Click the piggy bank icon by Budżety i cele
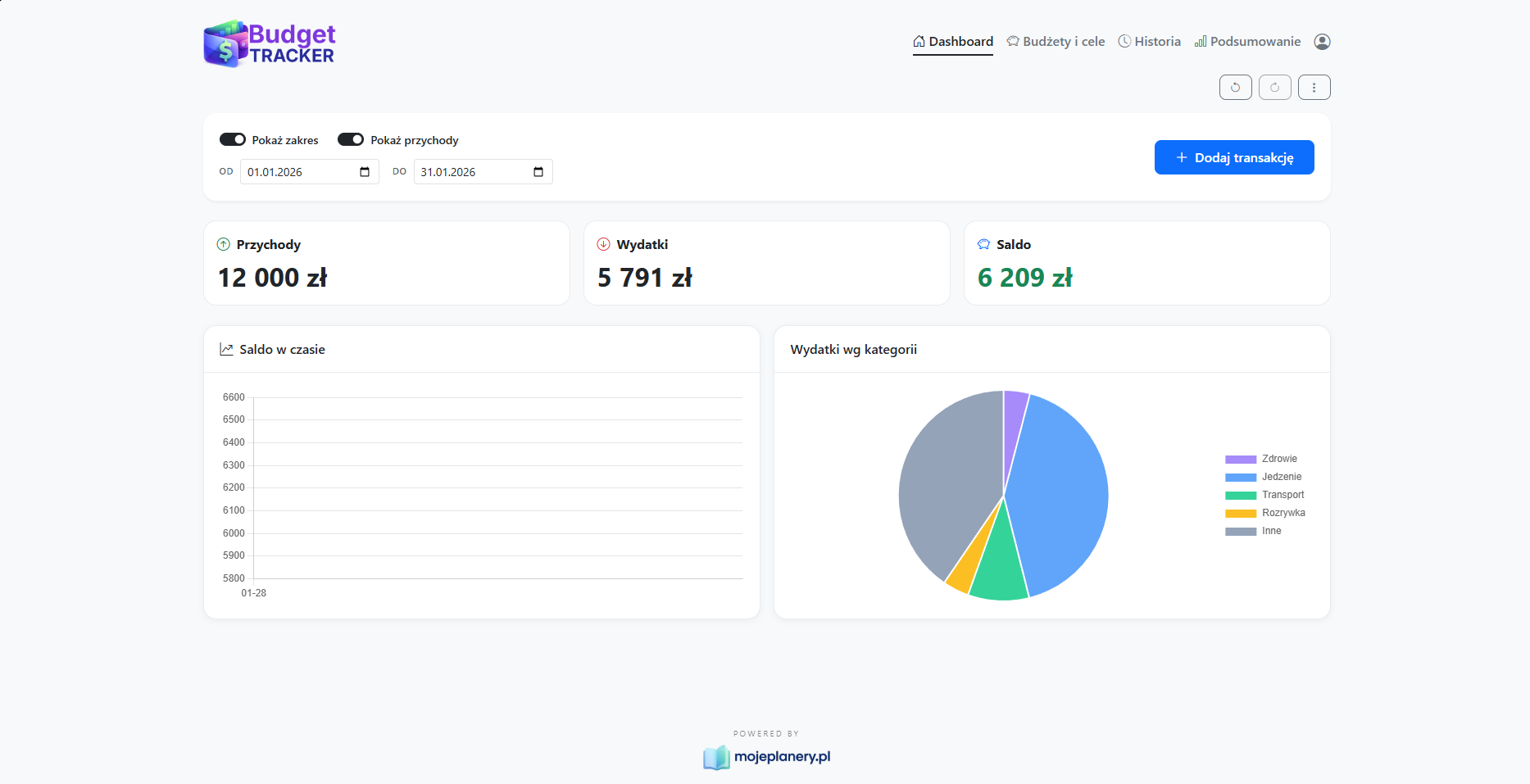The width and height of the screenshot is (1530, 784). click(x=1013, y=40)
